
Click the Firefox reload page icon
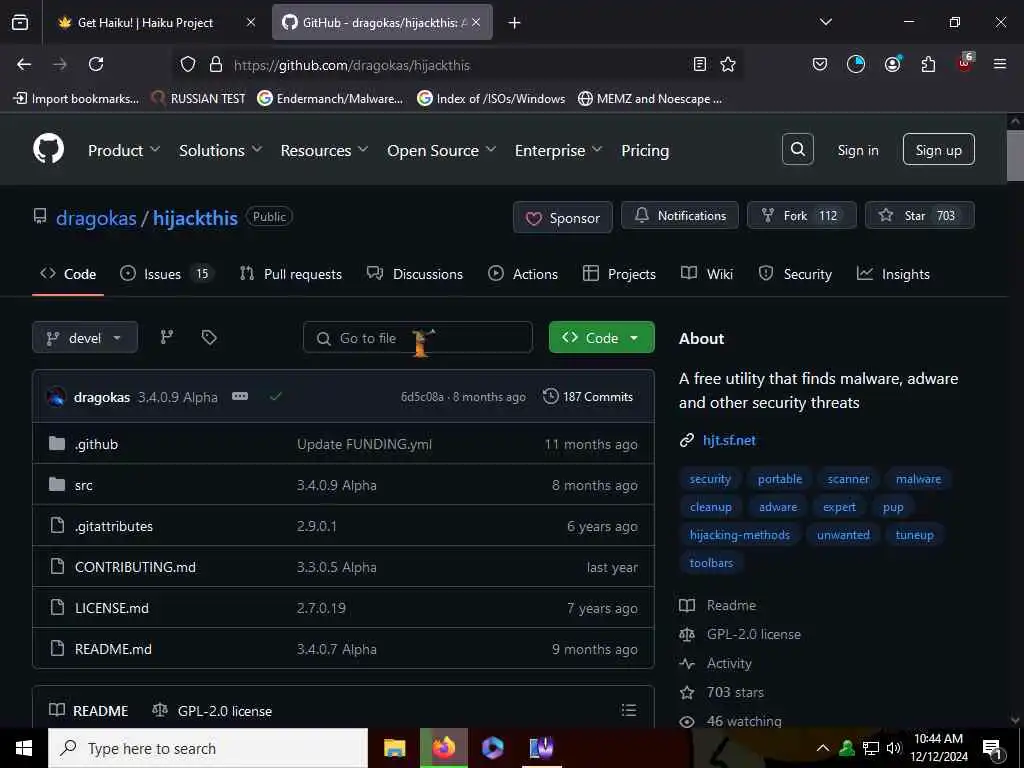tap(96, 64)
